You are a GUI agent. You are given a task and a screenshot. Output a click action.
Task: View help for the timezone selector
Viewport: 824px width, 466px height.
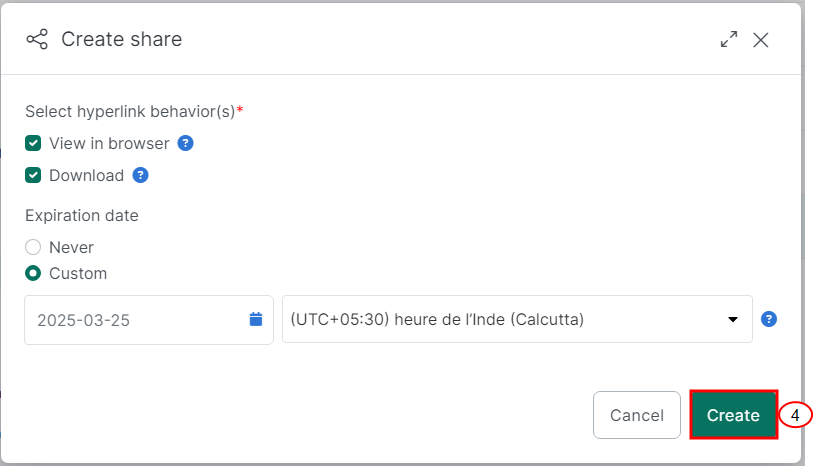point(769,319)
